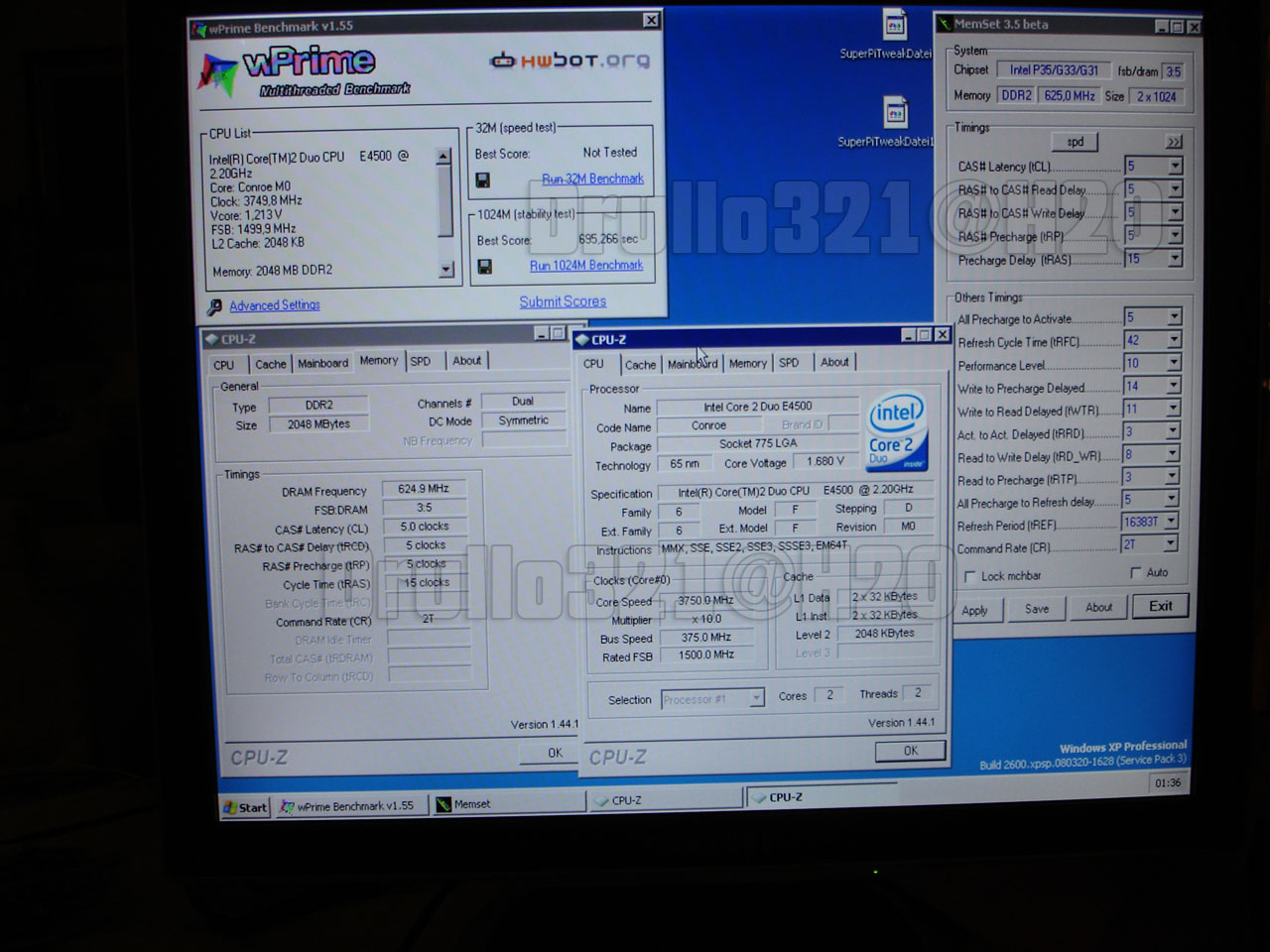
Task: Open All Precharge to Activate dropdown
Action: [1174, 317]
